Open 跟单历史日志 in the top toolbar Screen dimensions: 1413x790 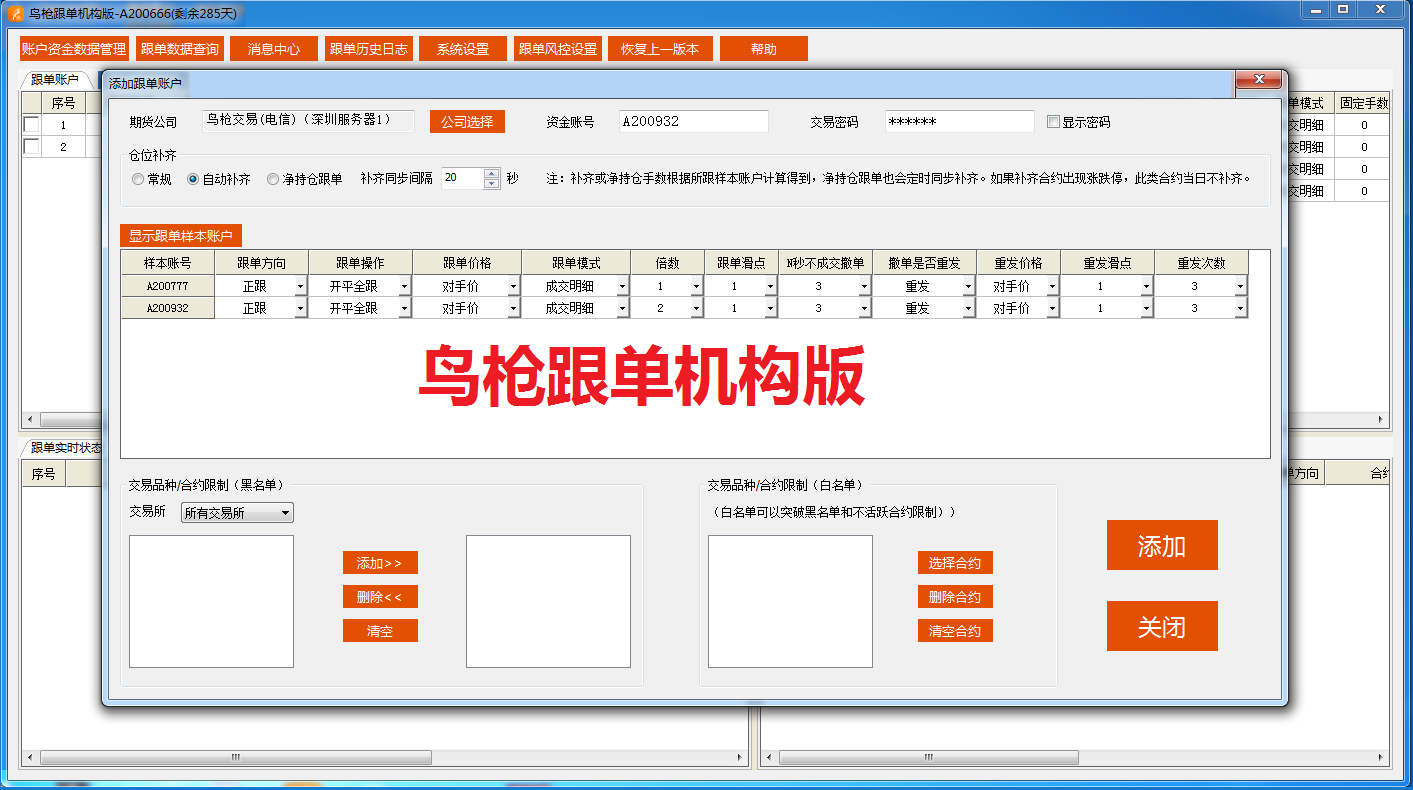tap(369, 49)
